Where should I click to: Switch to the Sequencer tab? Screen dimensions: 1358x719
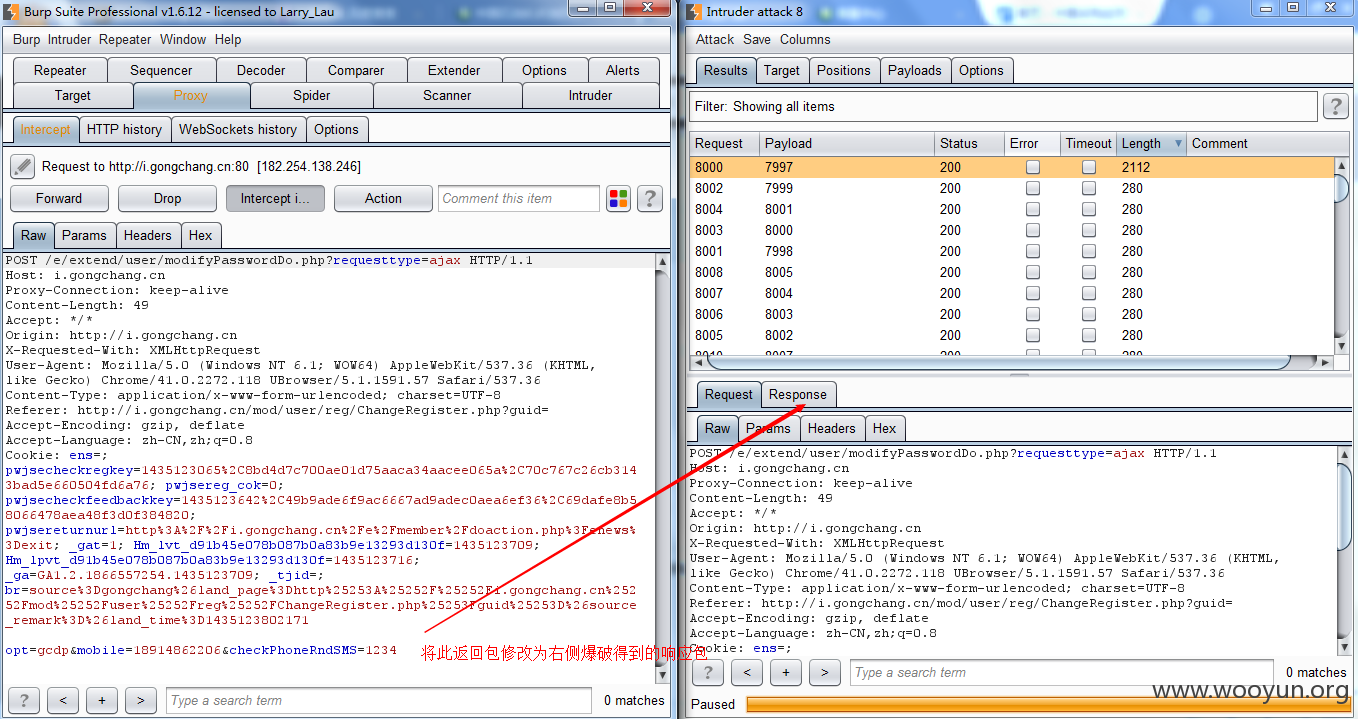point(161,70)
